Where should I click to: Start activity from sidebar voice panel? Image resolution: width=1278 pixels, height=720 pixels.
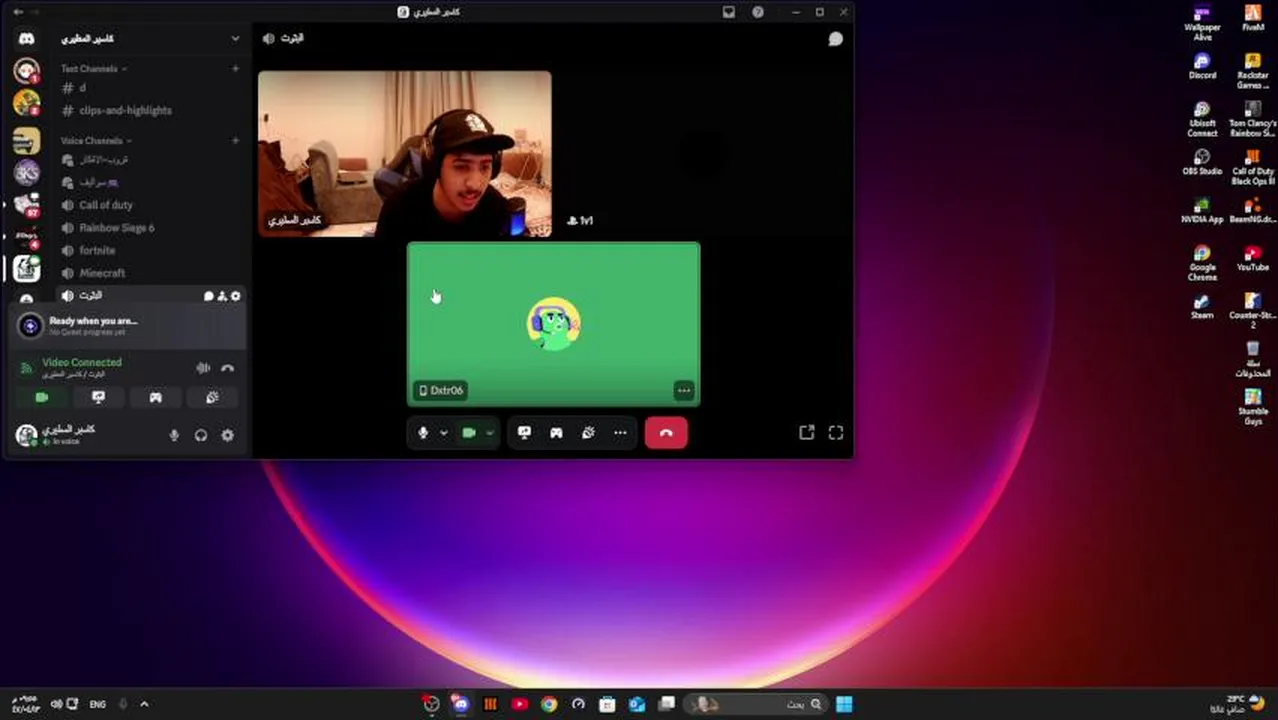(155, 398)
